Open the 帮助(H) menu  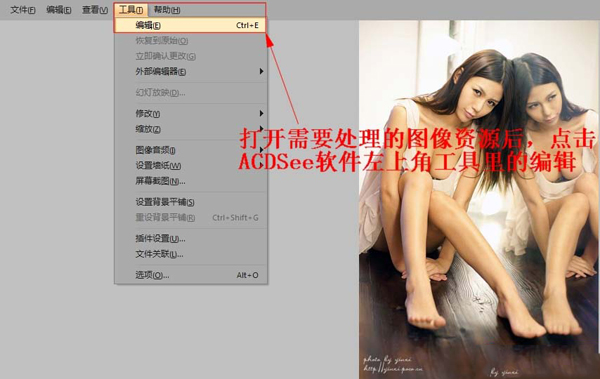(167, 10)
